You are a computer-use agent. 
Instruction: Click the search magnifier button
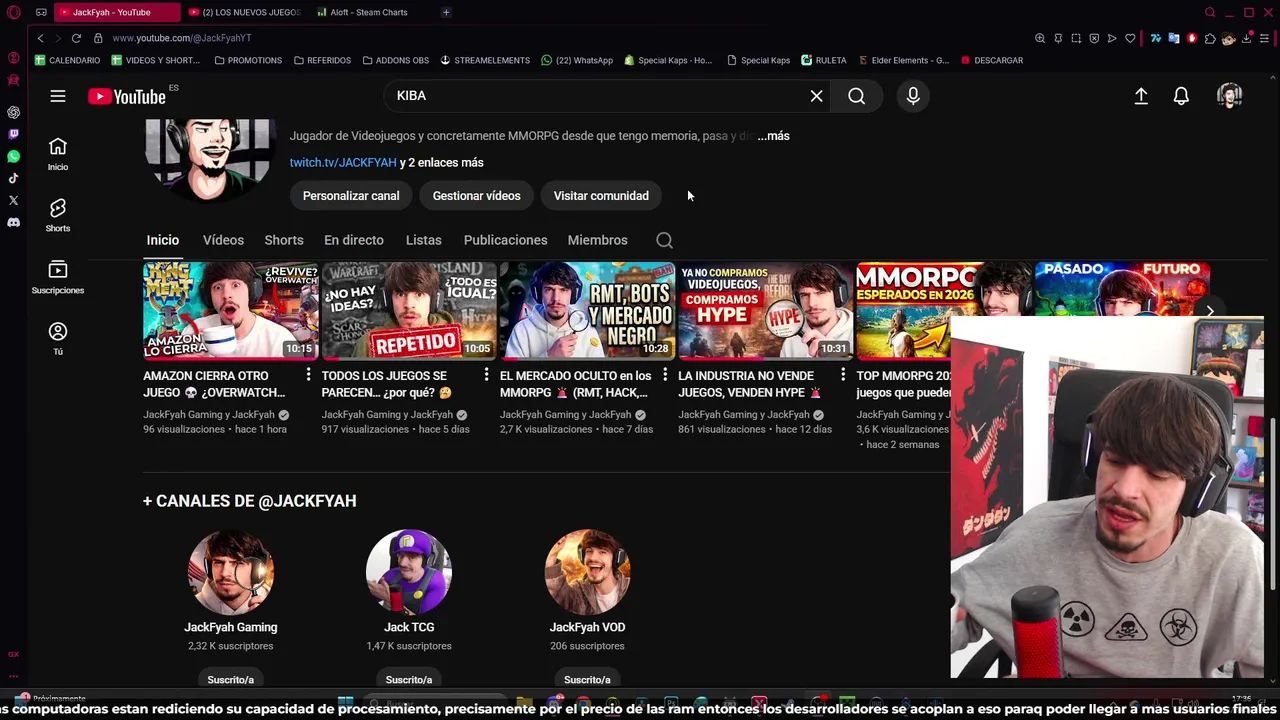click(857, 96)
